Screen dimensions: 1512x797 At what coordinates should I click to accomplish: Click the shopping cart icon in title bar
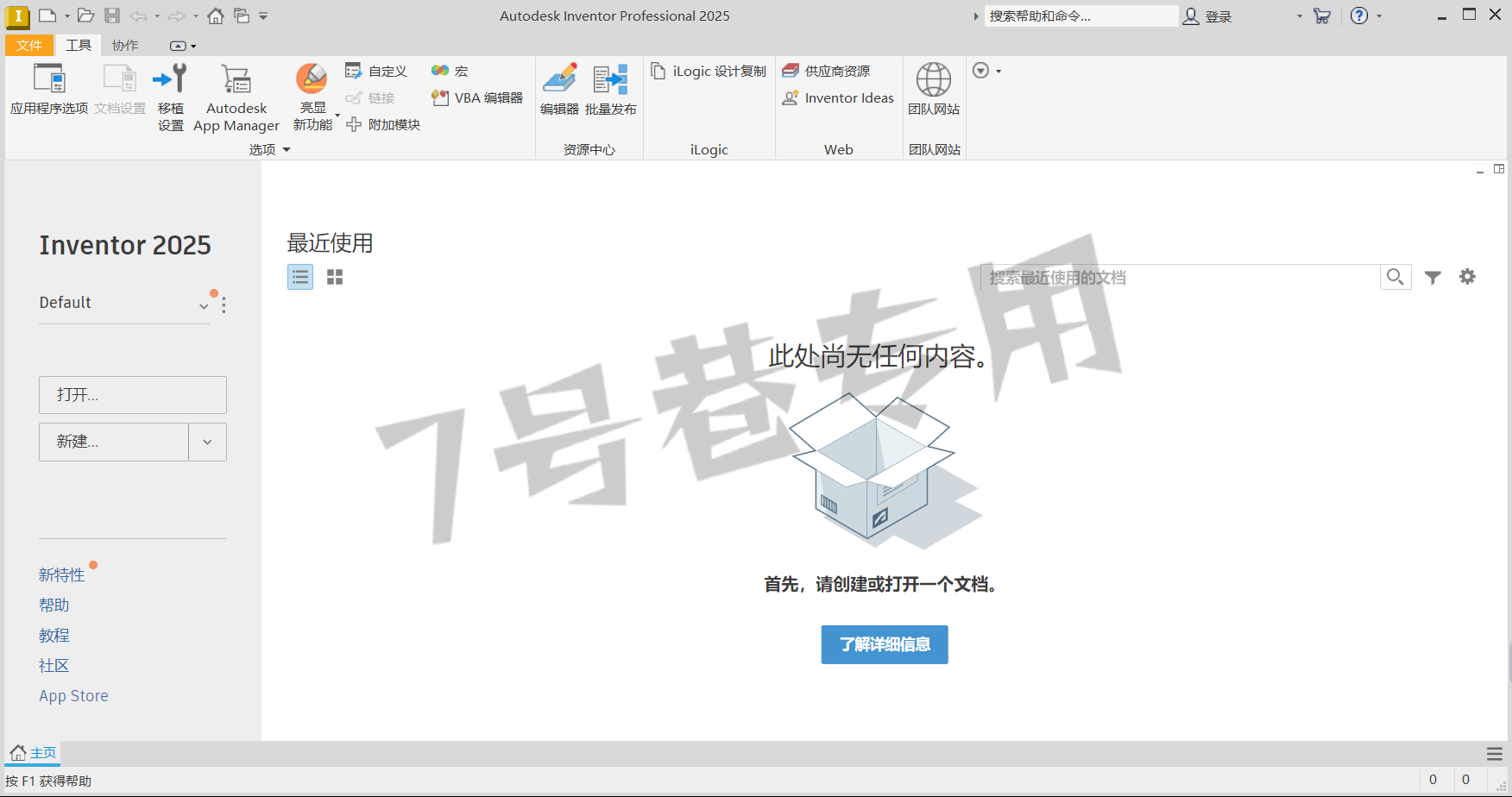pyautogui.click(x=1322, y=16)
